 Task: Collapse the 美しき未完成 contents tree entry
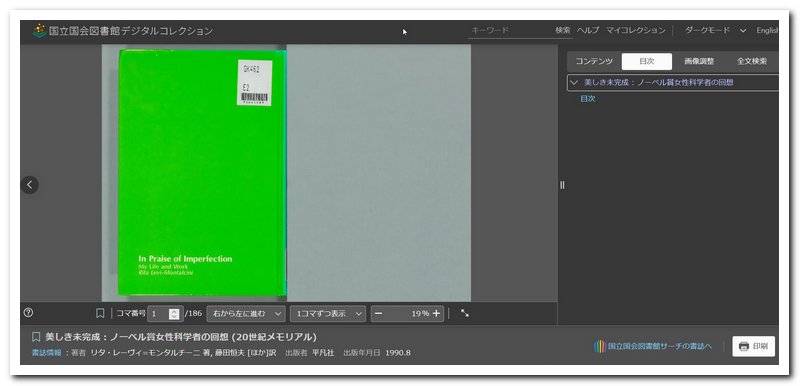[x=574, y=82]
